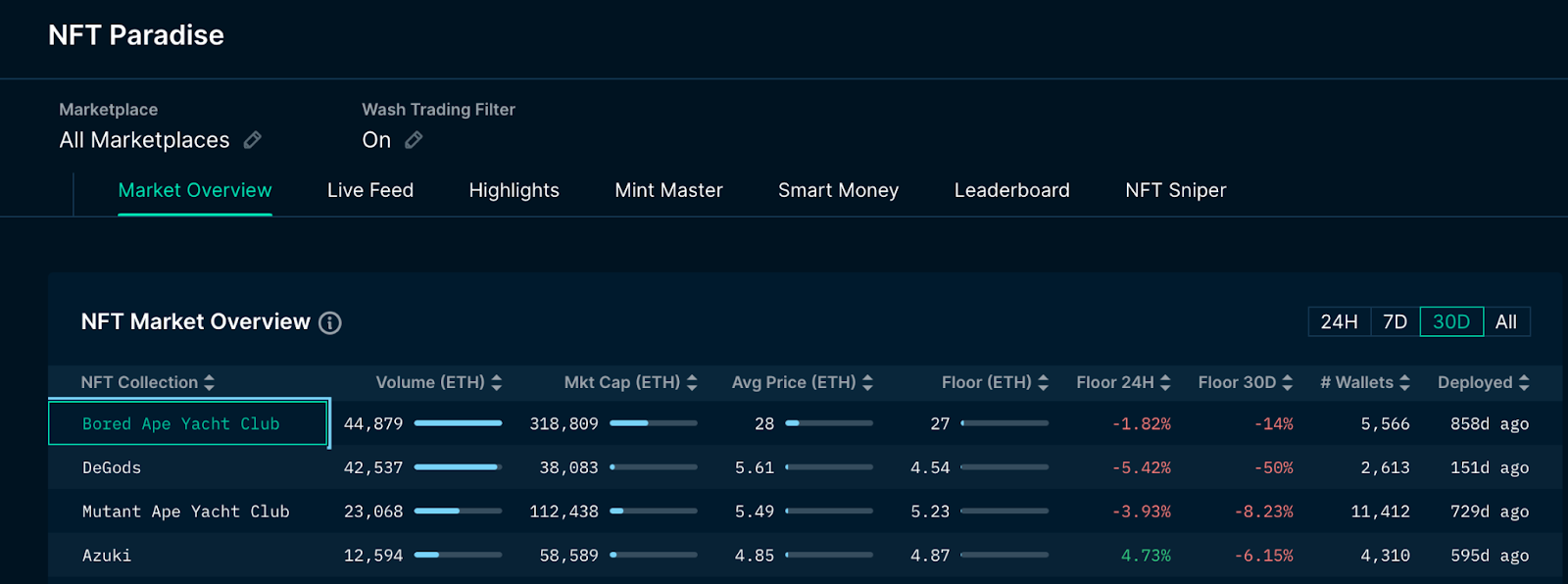This screenshot has height=584, width=1568.
Task: Open NFT Market Overview info icon
Action: [330, 322]
